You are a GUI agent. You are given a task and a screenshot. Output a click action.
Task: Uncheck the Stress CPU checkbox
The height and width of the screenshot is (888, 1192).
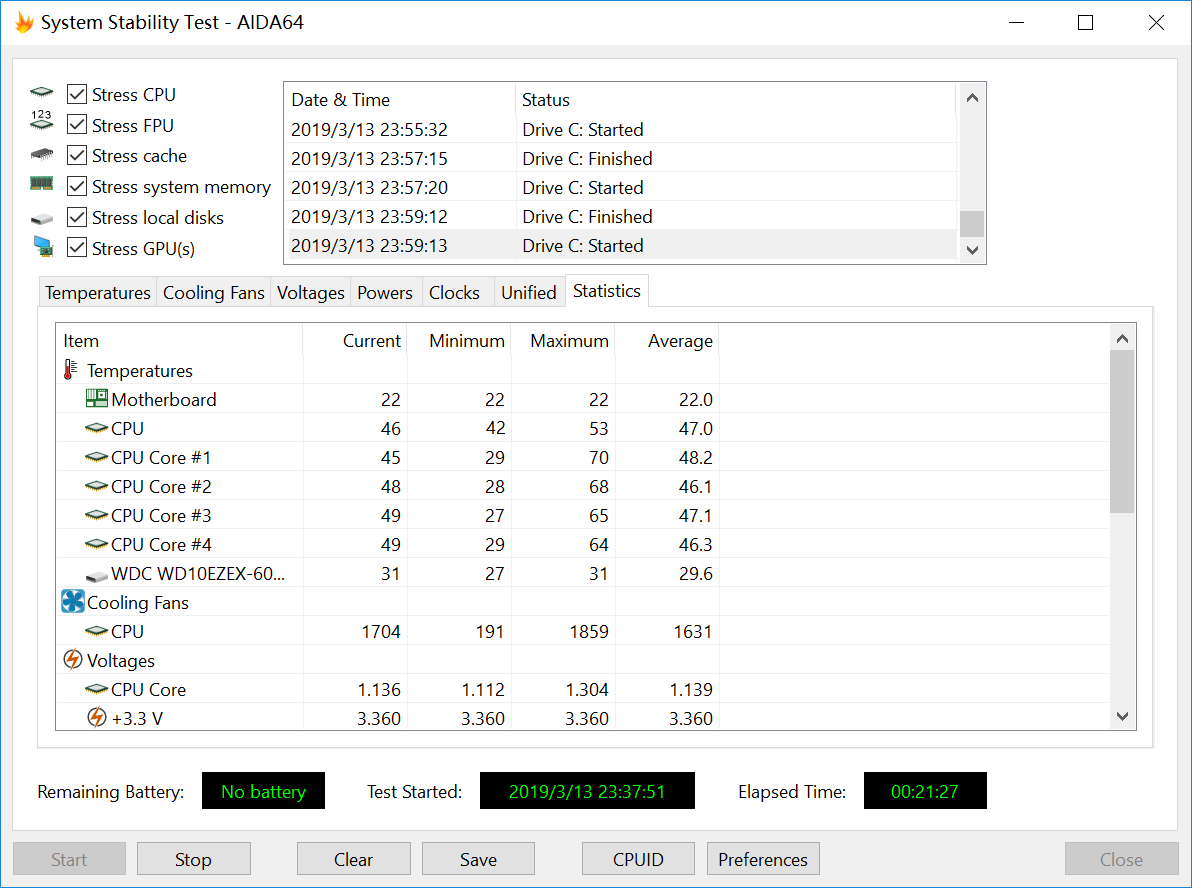click(77, 95)
